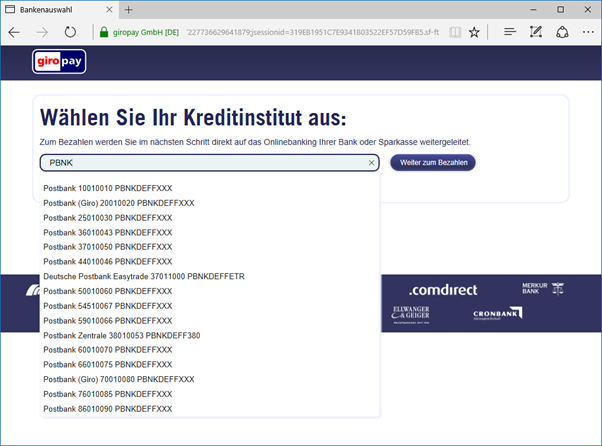Focus the bank search input field
The image size is (602, 446).
(210, 163)
